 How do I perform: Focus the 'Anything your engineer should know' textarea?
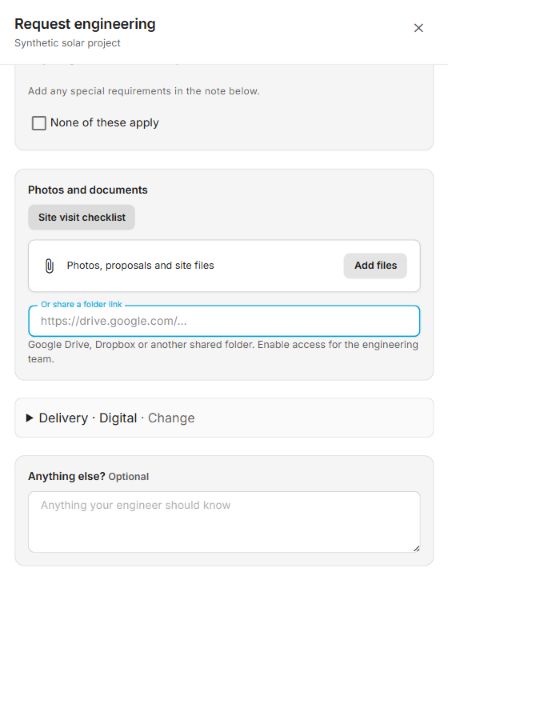224,522
